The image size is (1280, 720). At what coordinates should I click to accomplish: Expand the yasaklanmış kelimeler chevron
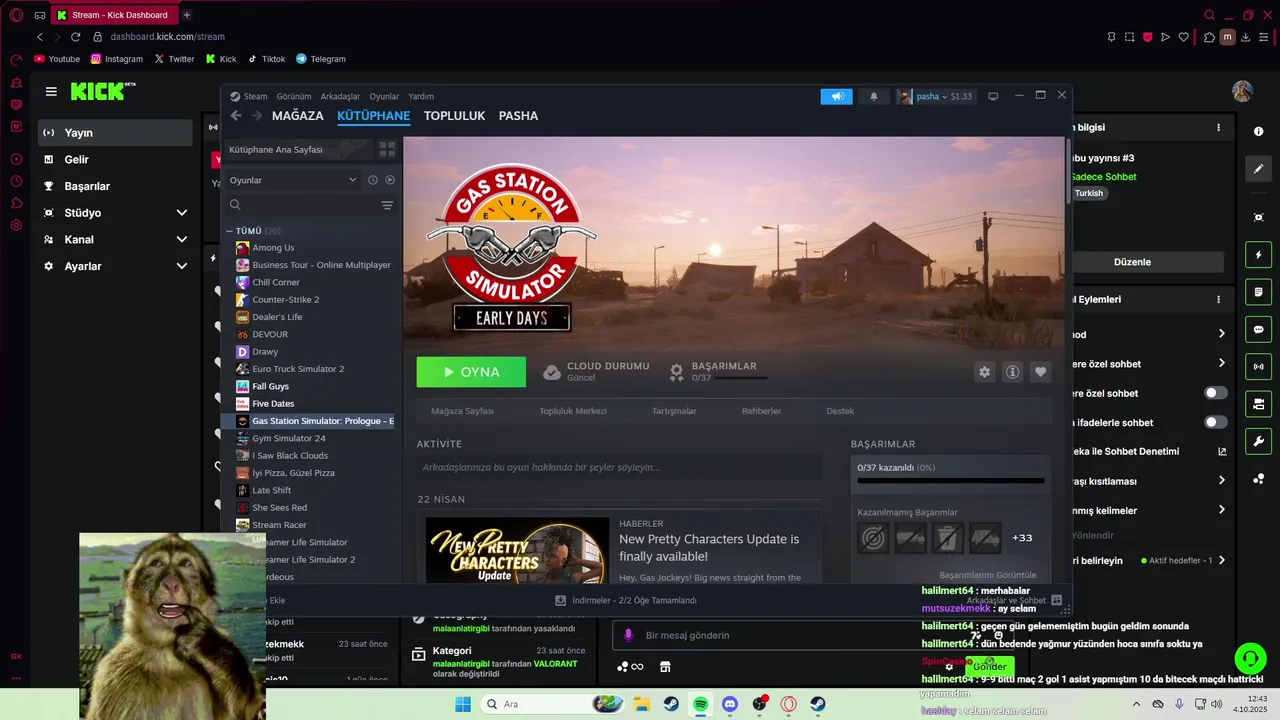tap(1222, 510)
